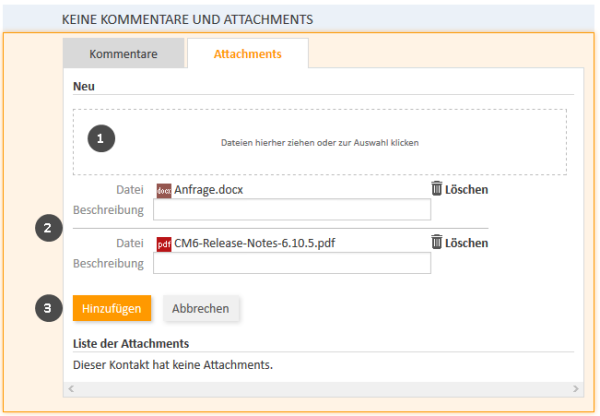Click the numbered marker 2 circle
Screen dimensions: 600x416
click(x=49, y=228)
